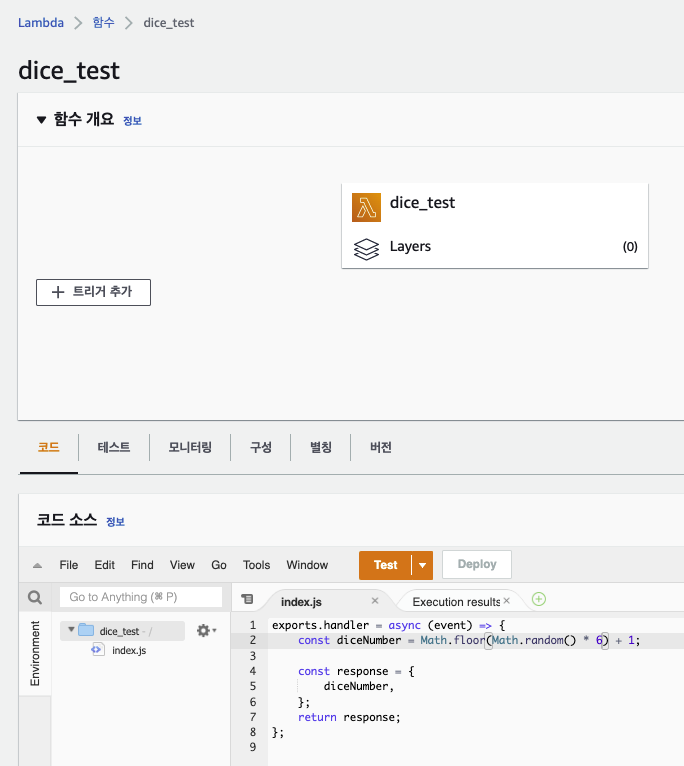Image resolution: width=684 pixels, height=766 pixels.
Task: Click the add new tab plus icon
Action: click(539, 600)
